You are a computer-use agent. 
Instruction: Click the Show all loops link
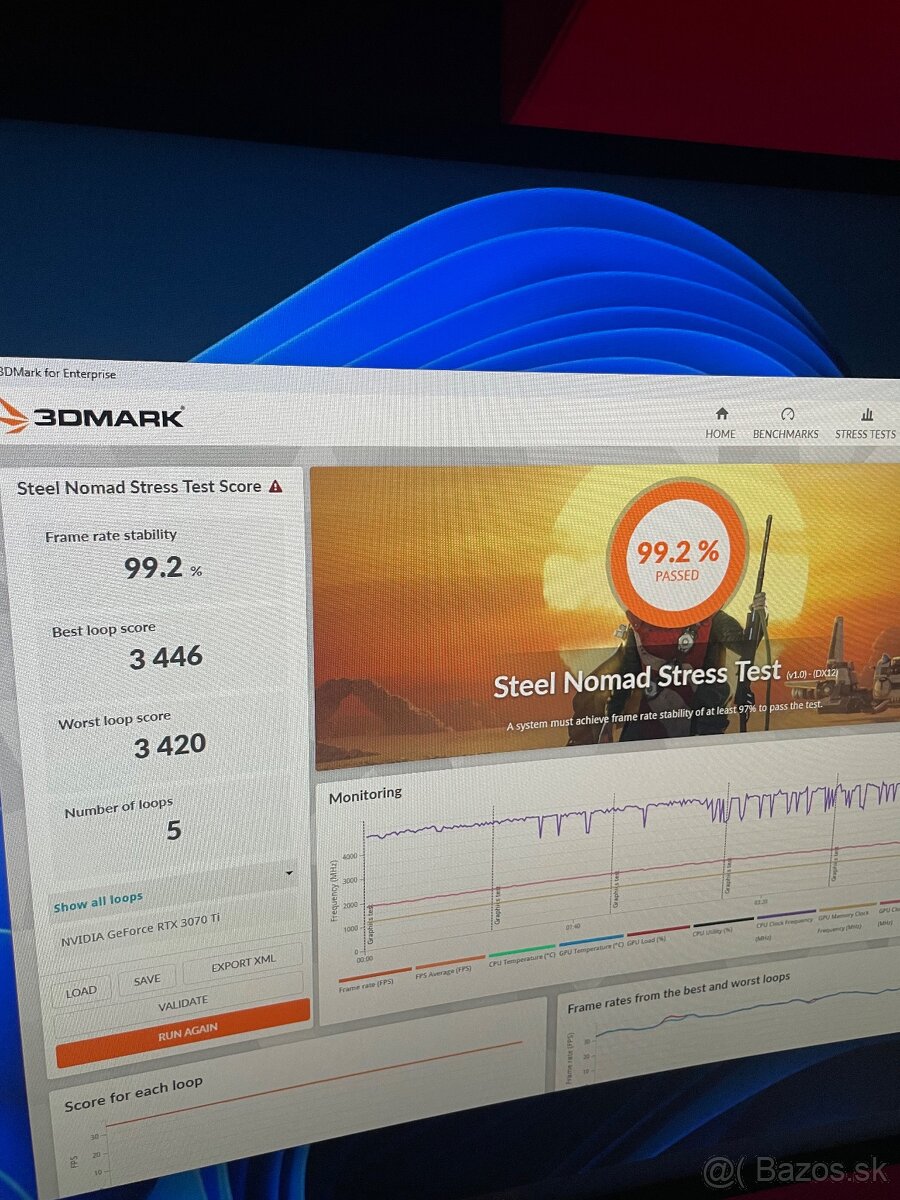[98, 902]
